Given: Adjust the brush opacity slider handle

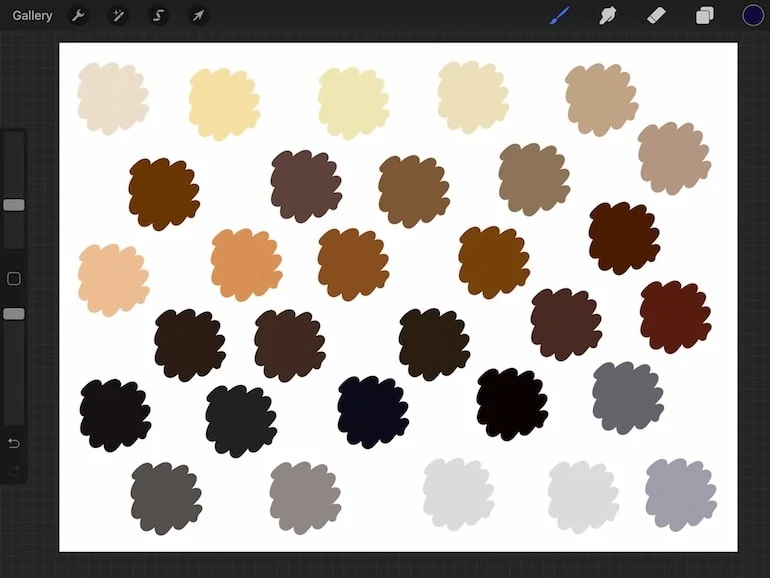Looking at the screenshot, I should (14, 314).
